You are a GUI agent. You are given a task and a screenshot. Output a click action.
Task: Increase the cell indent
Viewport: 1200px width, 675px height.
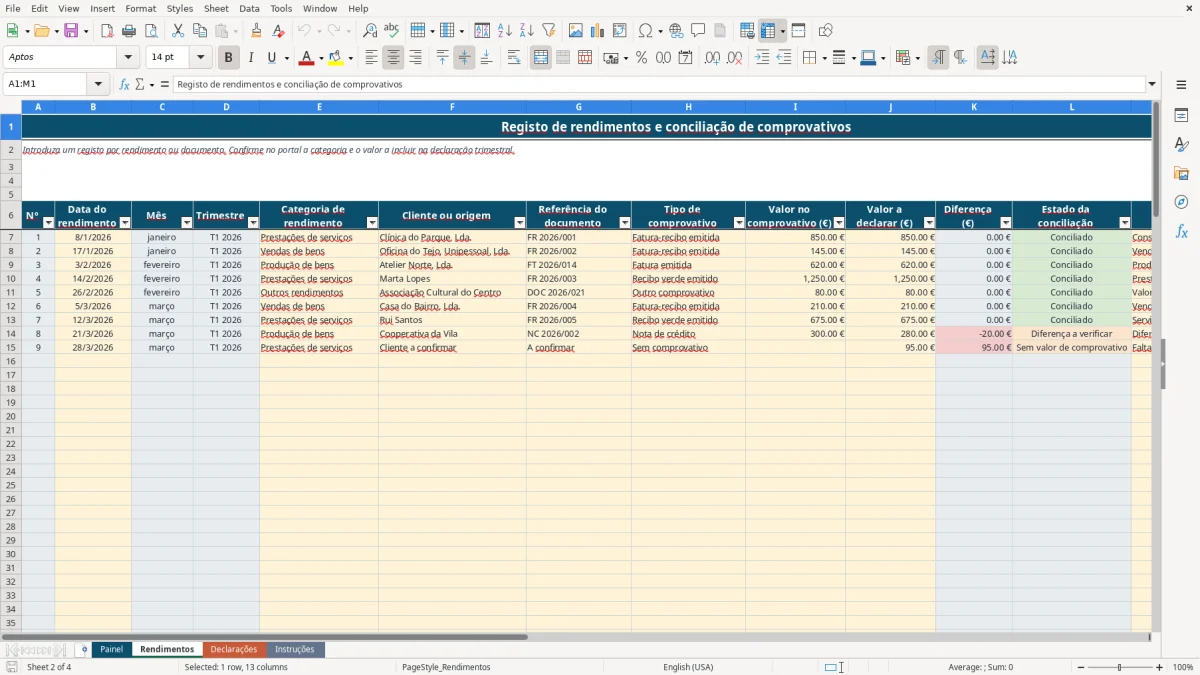762,58
